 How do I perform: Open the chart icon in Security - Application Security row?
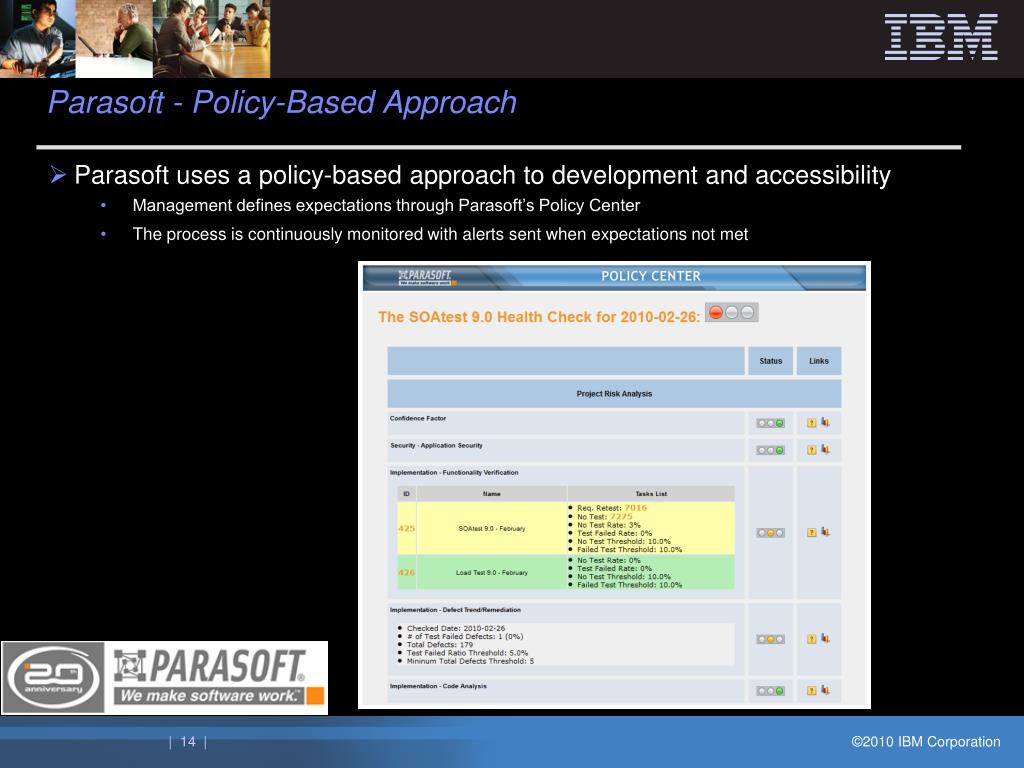825,449
